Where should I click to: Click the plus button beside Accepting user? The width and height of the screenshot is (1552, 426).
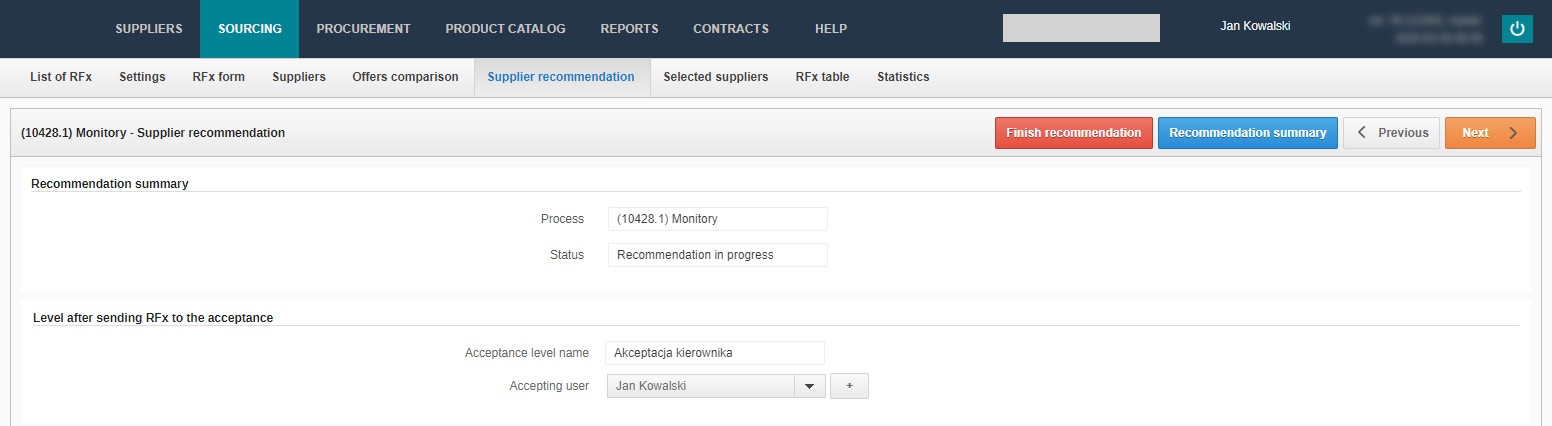coord(849,386)
